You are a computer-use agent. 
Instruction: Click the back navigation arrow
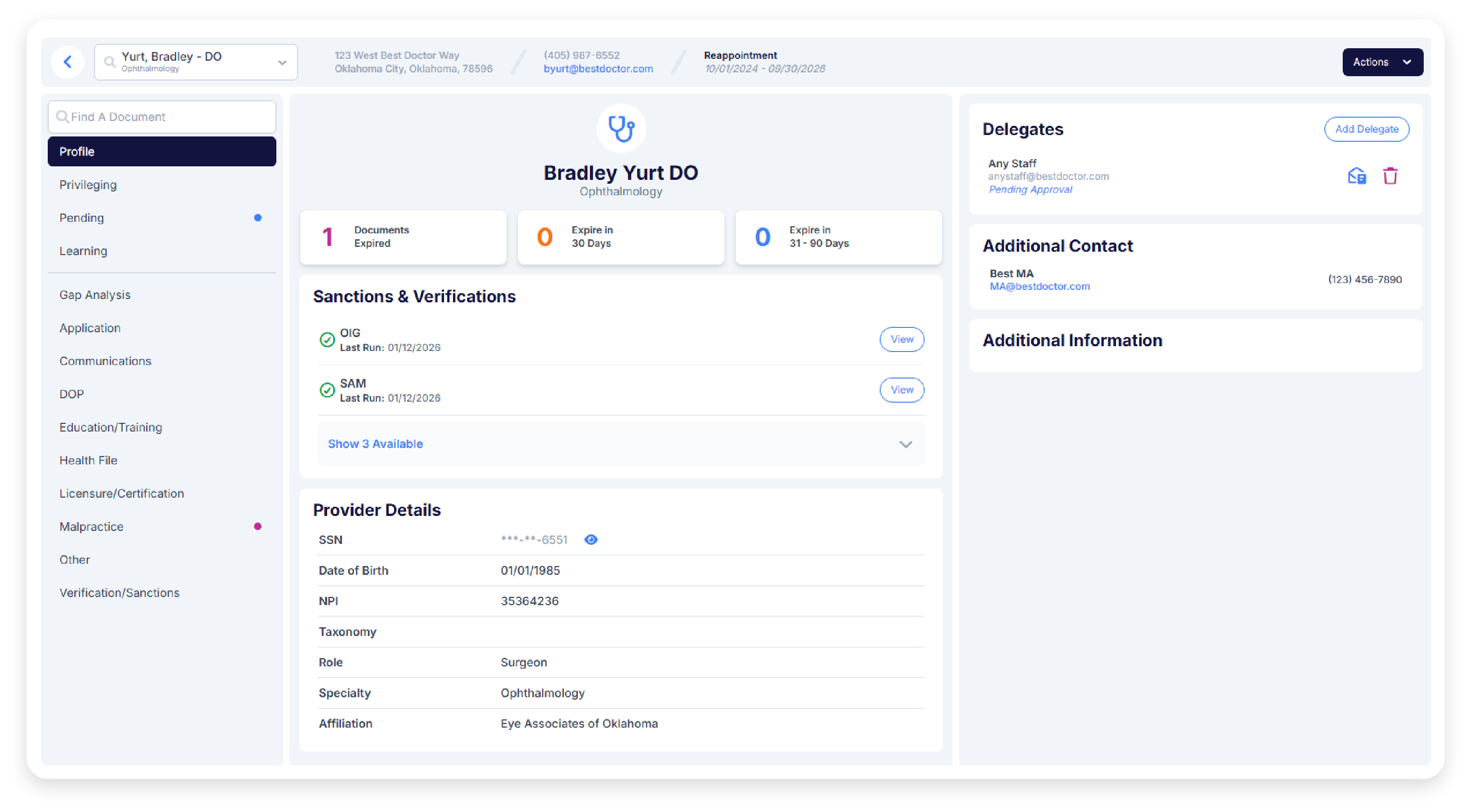point(68,62)
